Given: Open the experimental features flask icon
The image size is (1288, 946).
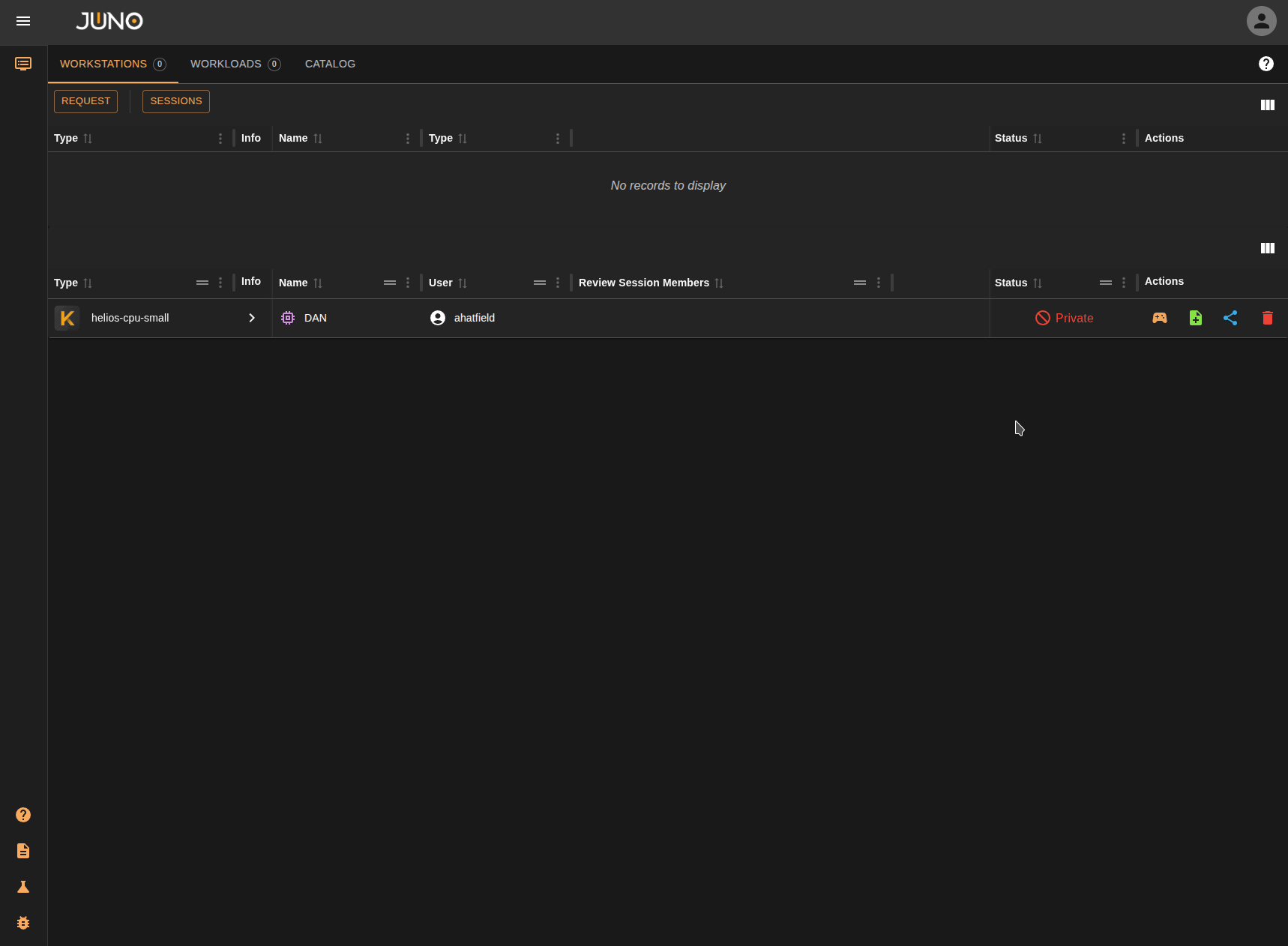Looking at the screenshot, I should 23,887.
